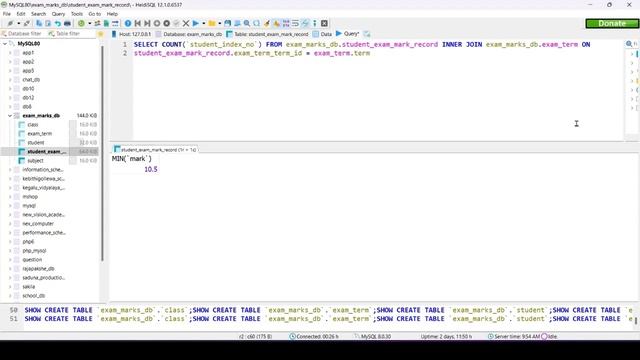Select the student table in the tree

(x=36, y=142)
